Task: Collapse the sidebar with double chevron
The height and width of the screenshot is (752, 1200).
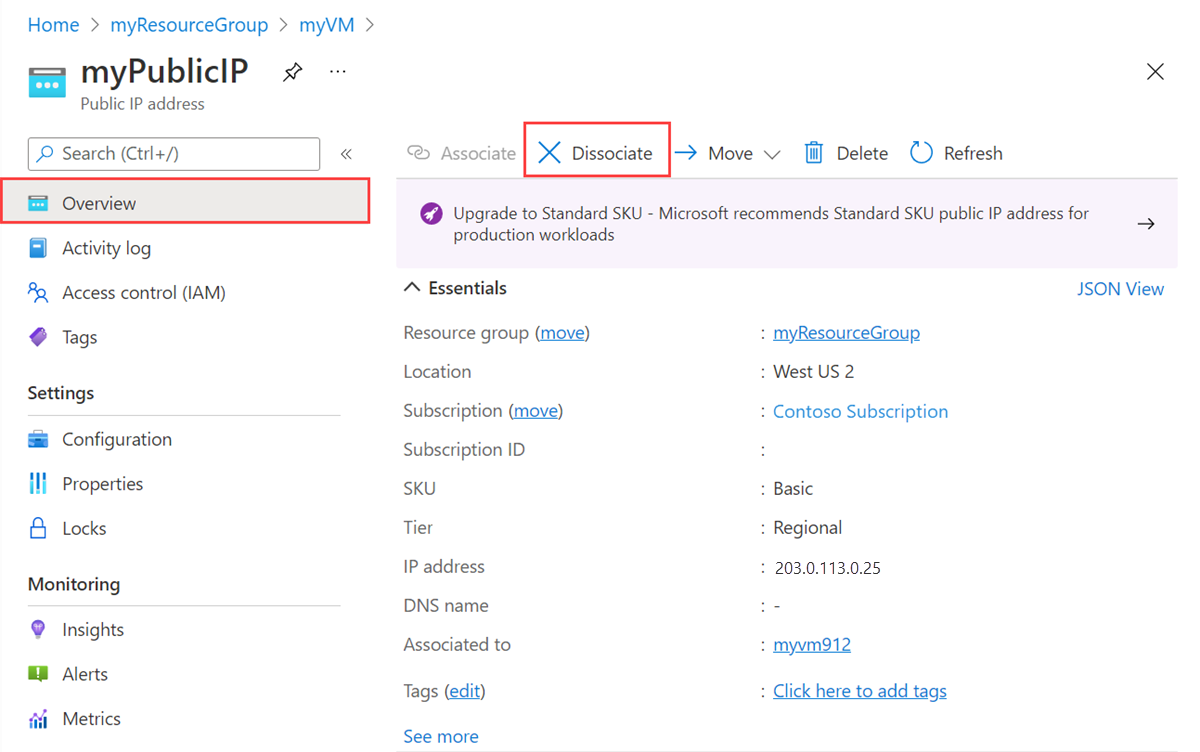Action: [346, 154]
